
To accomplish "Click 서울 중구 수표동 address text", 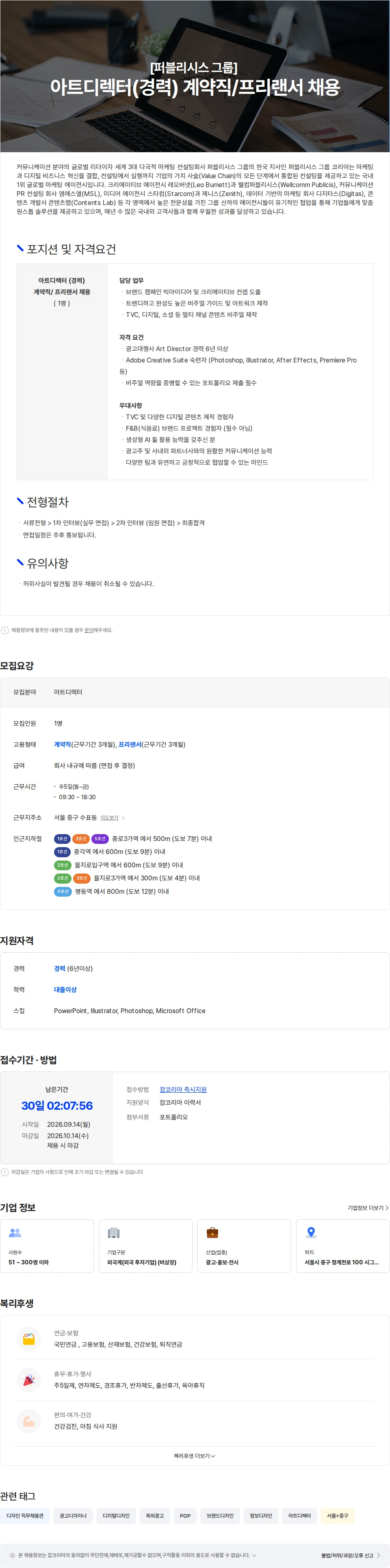I will tap(75, 817).
